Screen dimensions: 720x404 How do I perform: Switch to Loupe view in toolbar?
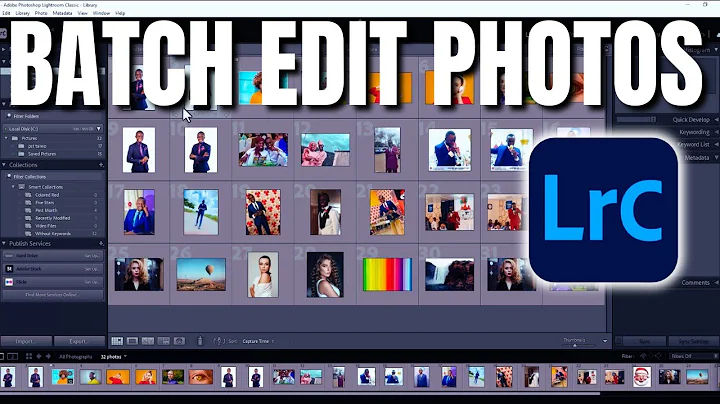[x=133, y=341]
